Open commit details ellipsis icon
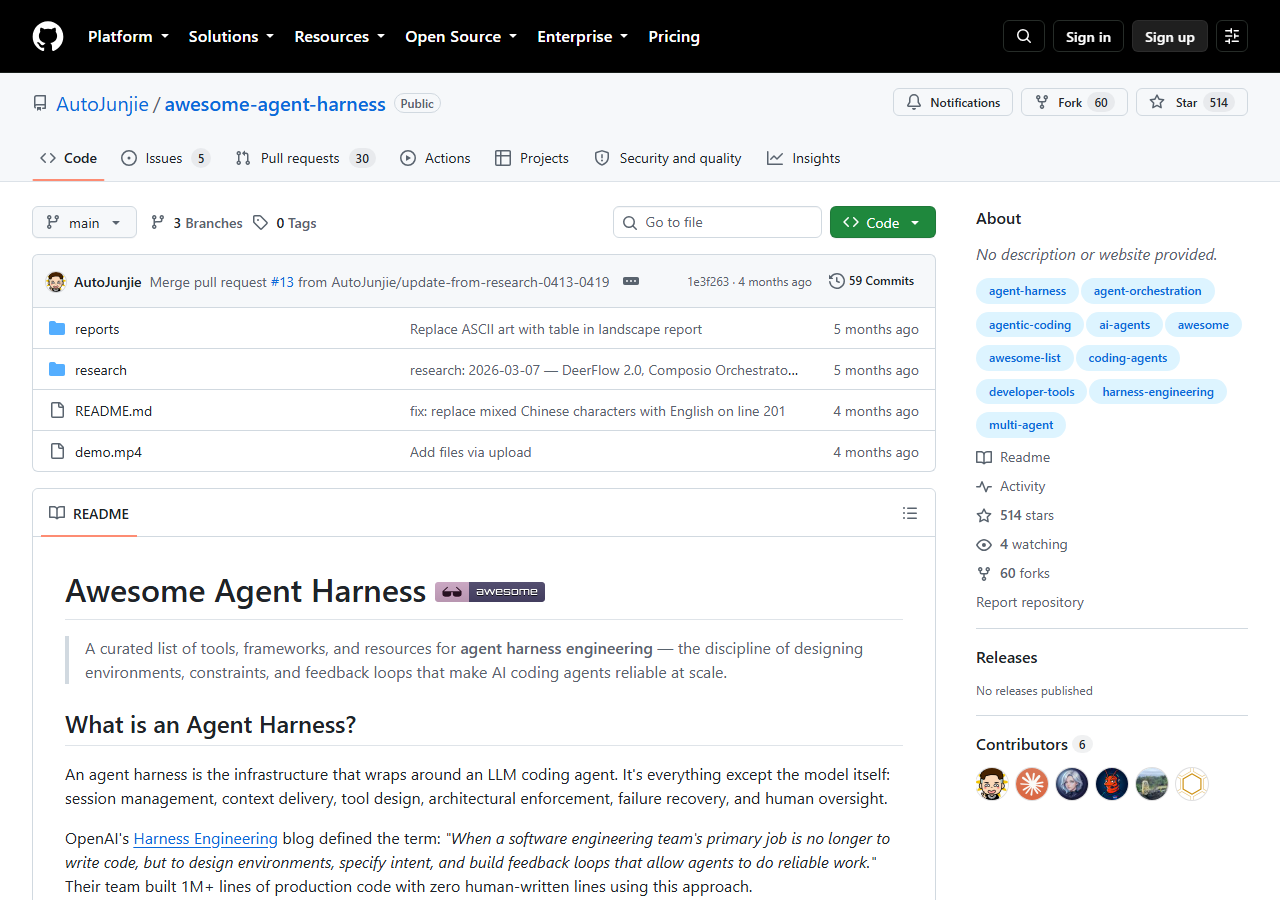Viewport: 1280px width, 900px height. [631, 281]
